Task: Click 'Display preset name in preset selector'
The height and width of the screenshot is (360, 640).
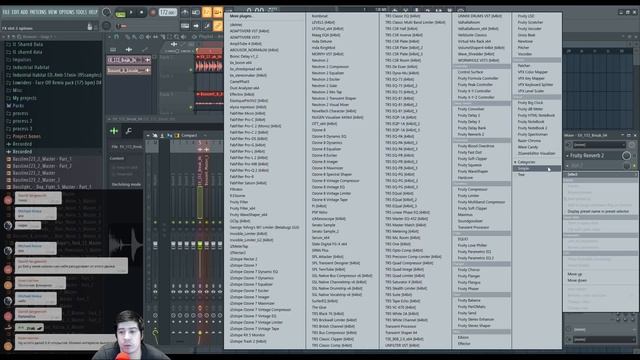Action: pos(598,211)
